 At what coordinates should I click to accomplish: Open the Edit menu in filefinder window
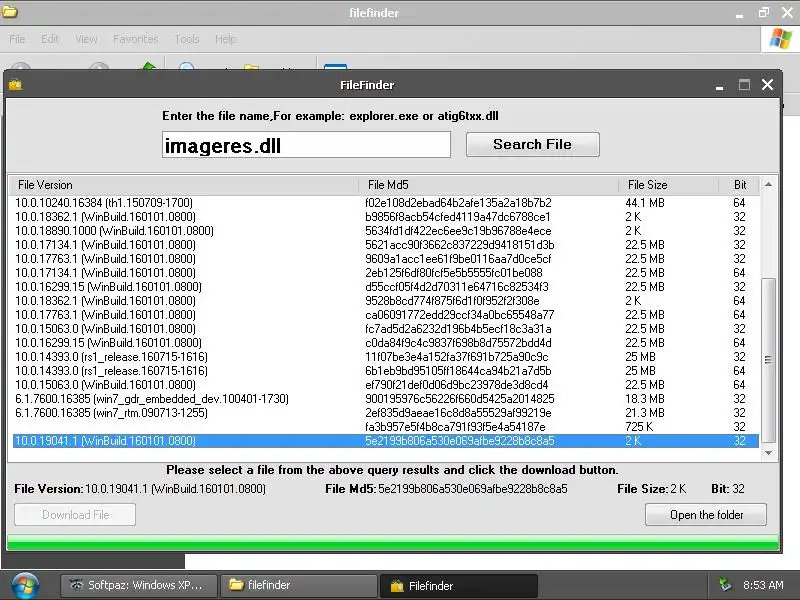[x=49, y=39]
